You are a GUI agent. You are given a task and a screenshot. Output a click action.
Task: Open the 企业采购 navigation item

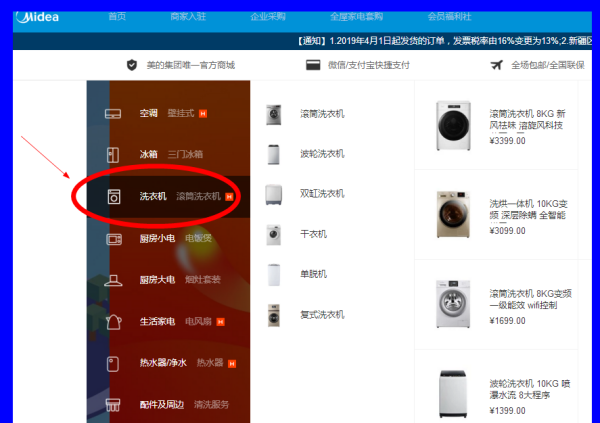coord(268,16)
